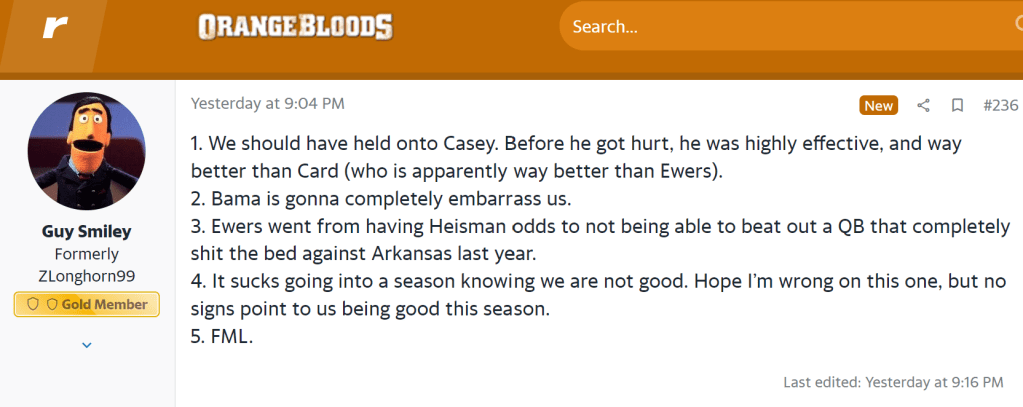Open the OrangeBloods home logo
The height and width of the screenshot is (407, 1023).
[x=295, y=27]
